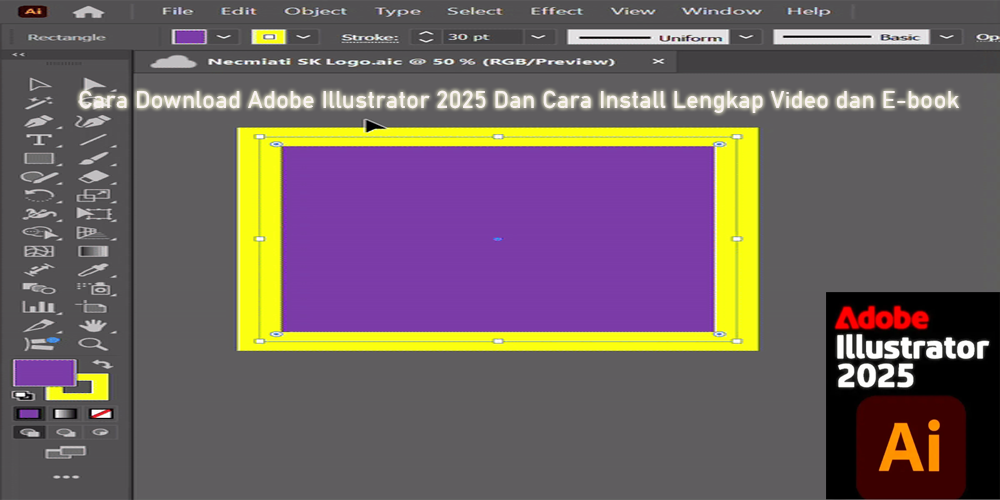Select the Perspective Grid tool
The height and width of the screenshot is (500, 1000).
pyautogui.click(x=93, y=233)
